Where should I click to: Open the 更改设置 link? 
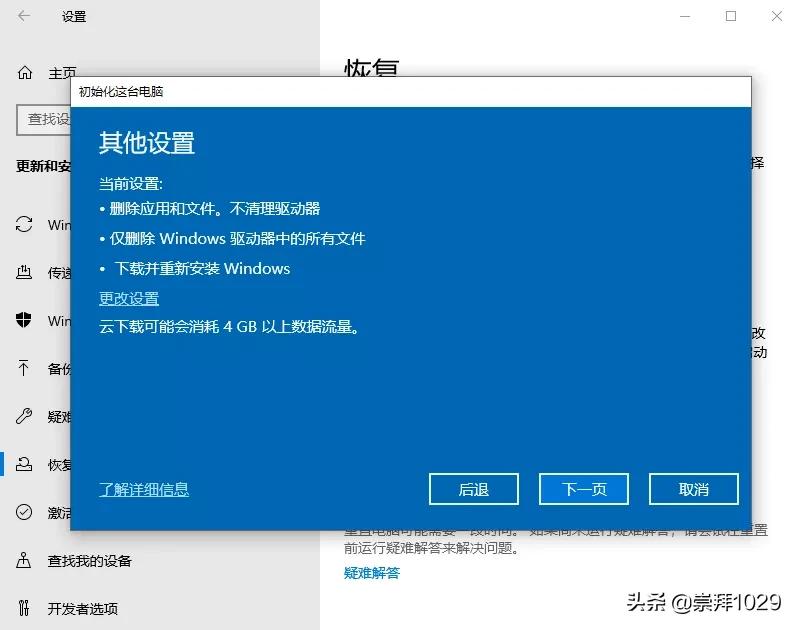click(x=129, y=299)
